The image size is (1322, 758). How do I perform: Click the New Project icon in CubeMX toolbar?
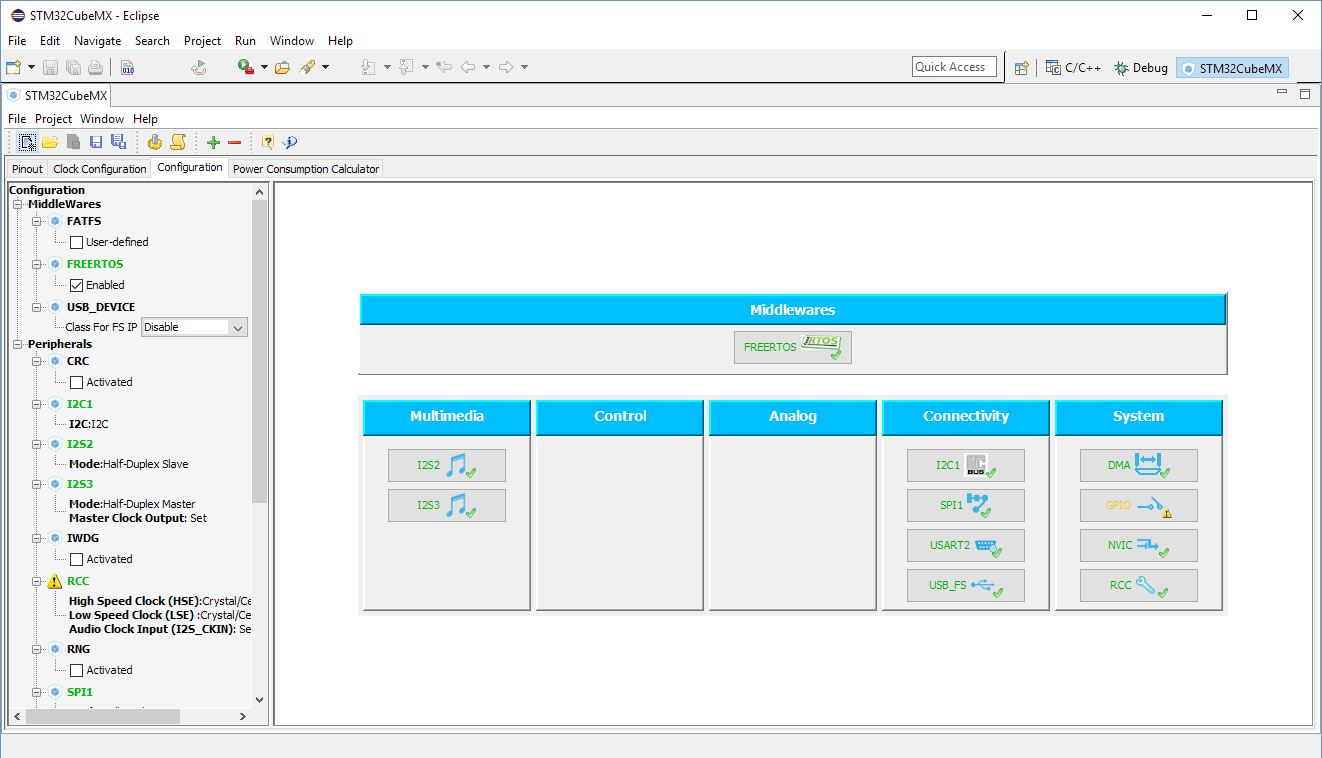pos(28,142)
